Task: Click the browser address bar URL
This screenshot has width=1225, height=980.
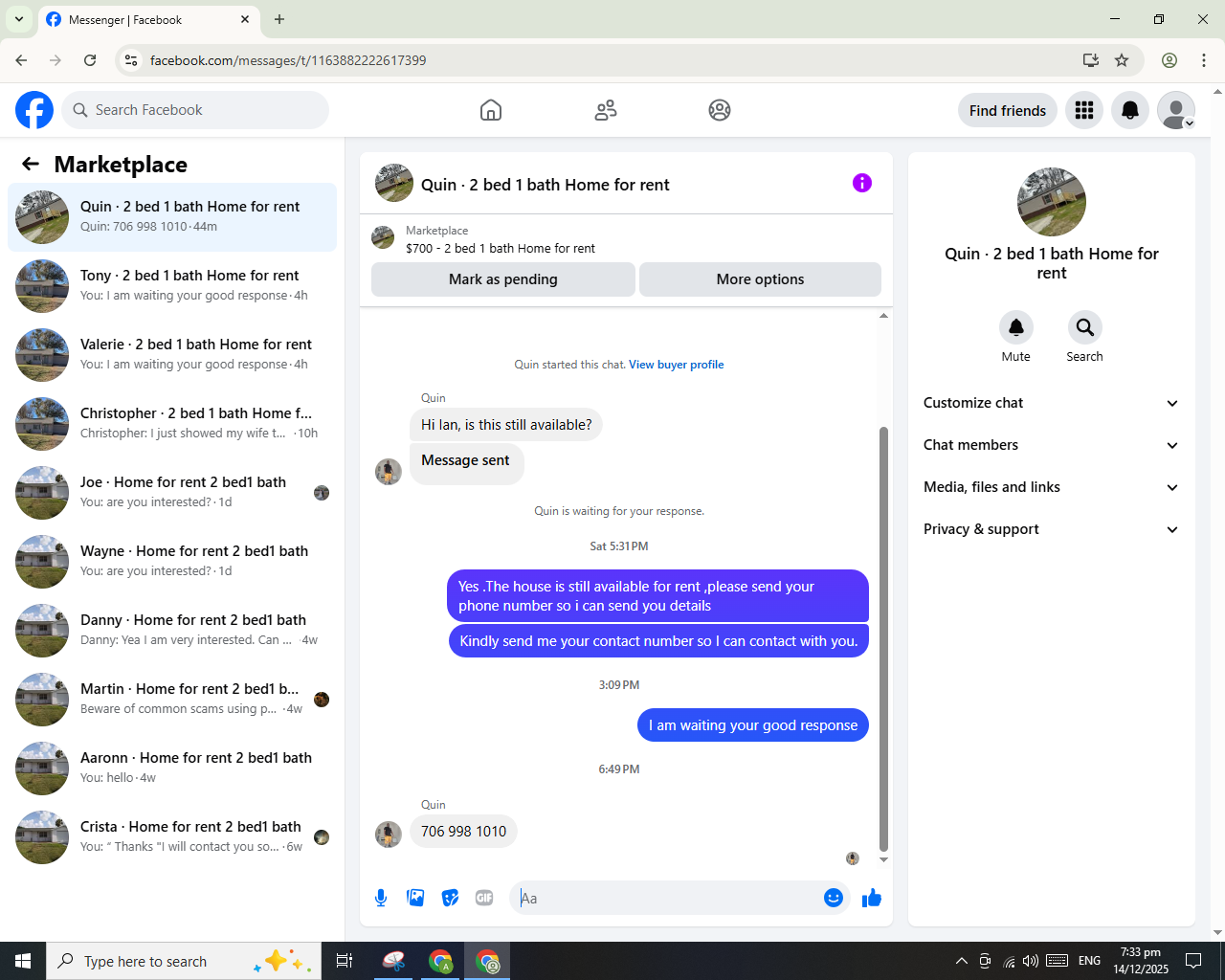Action: pos(288,60)
